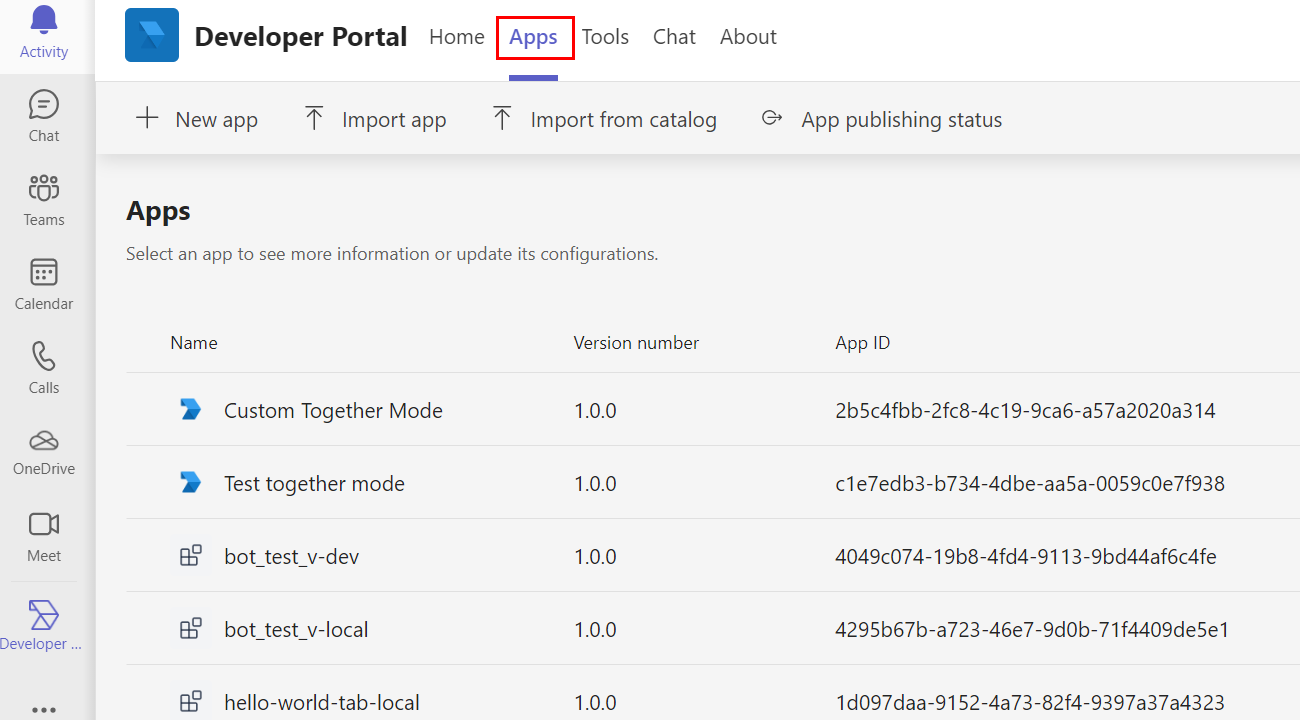Open the Test together mode app
Screen dimensions: 1300x720
[314, 484]
